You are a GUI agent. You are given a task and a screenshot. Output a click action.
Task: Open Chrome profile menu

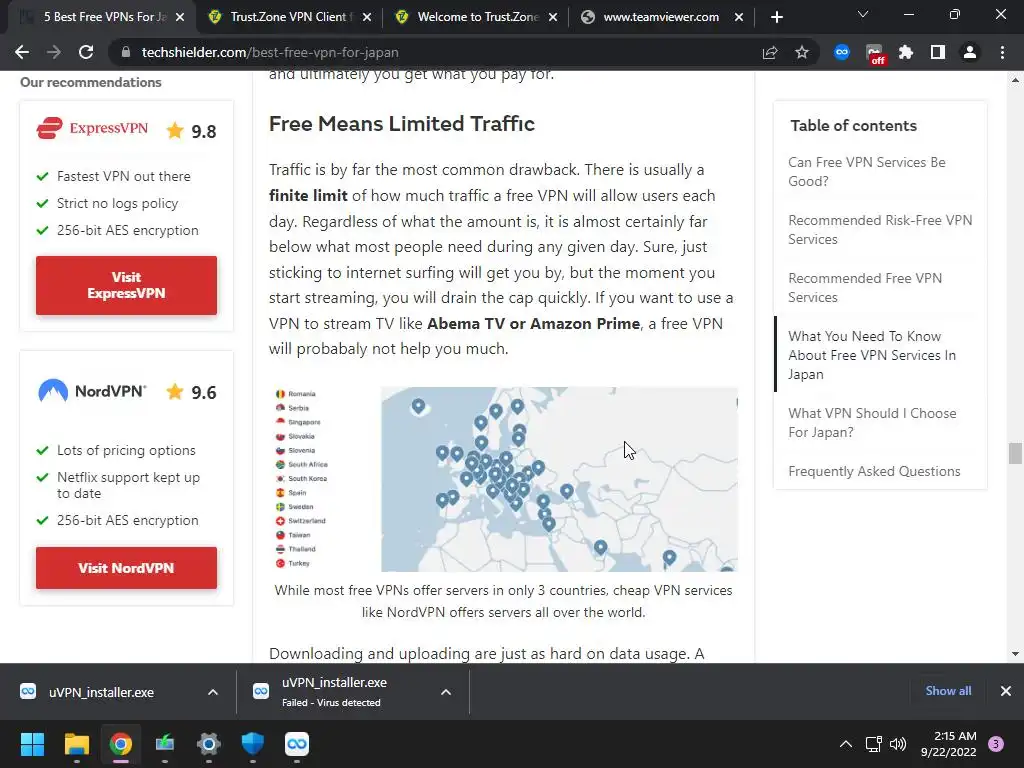970,52
